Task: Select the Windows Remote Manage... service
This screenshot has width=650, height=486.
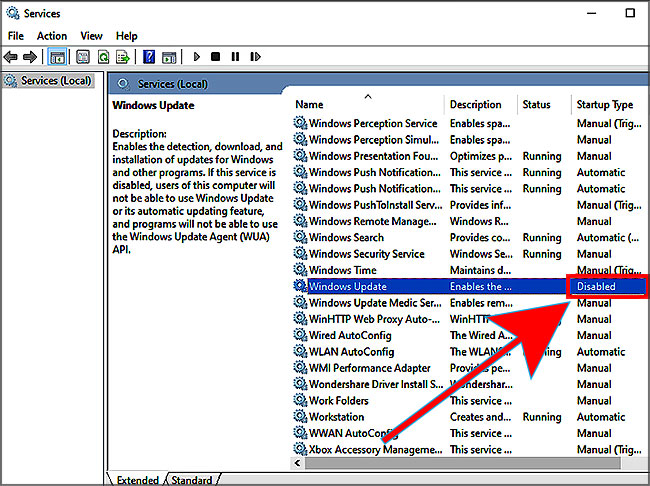Action: tap(468, 221)
